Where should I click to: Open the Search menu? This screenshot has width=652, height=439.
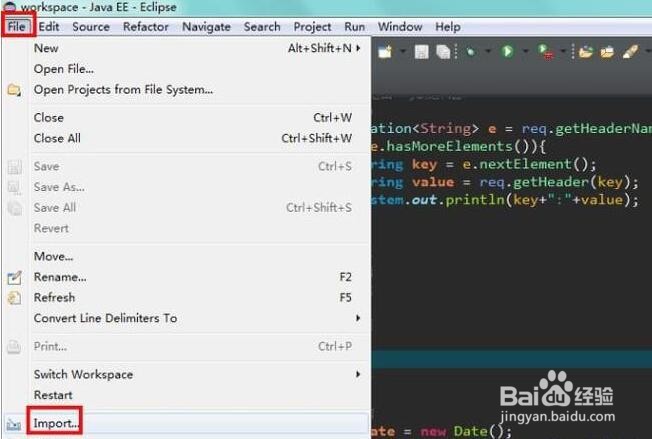point(262,27)
